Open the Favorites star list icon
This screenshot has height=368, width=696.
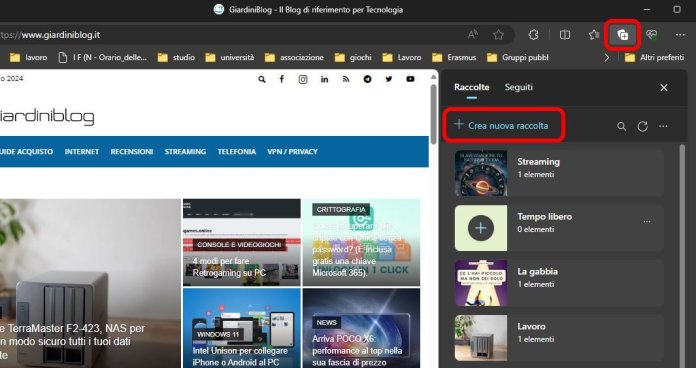coord(593,35)
